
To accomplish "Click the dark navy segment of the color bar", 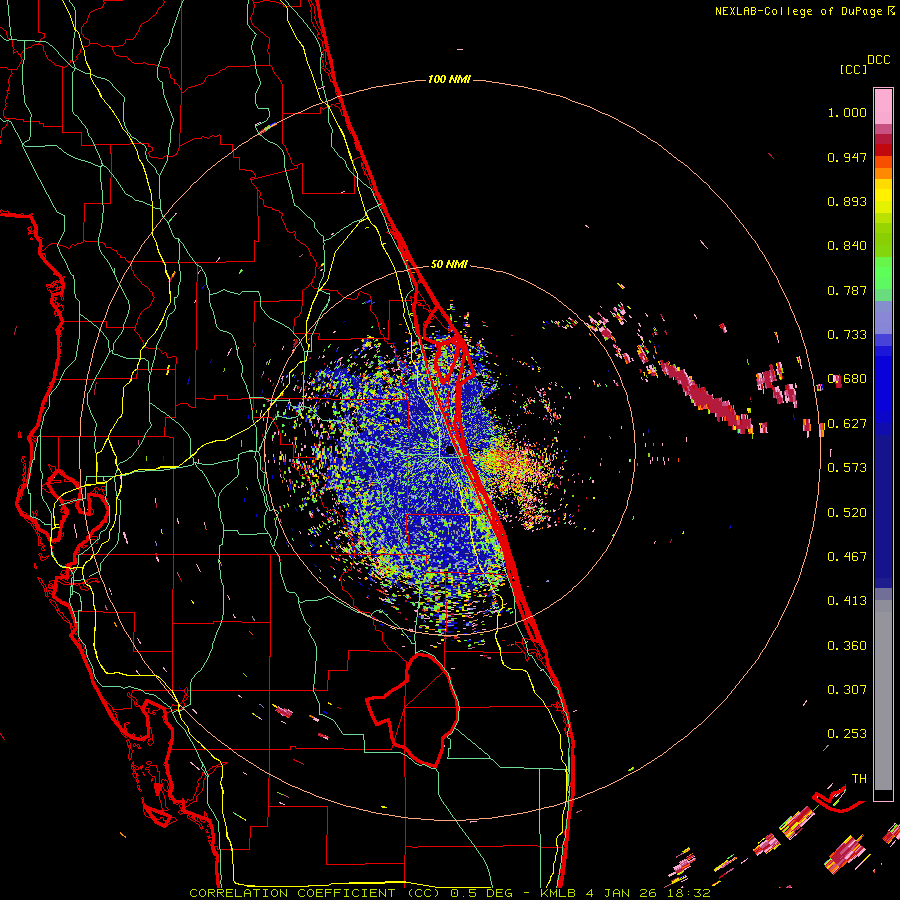I will 883,511.
